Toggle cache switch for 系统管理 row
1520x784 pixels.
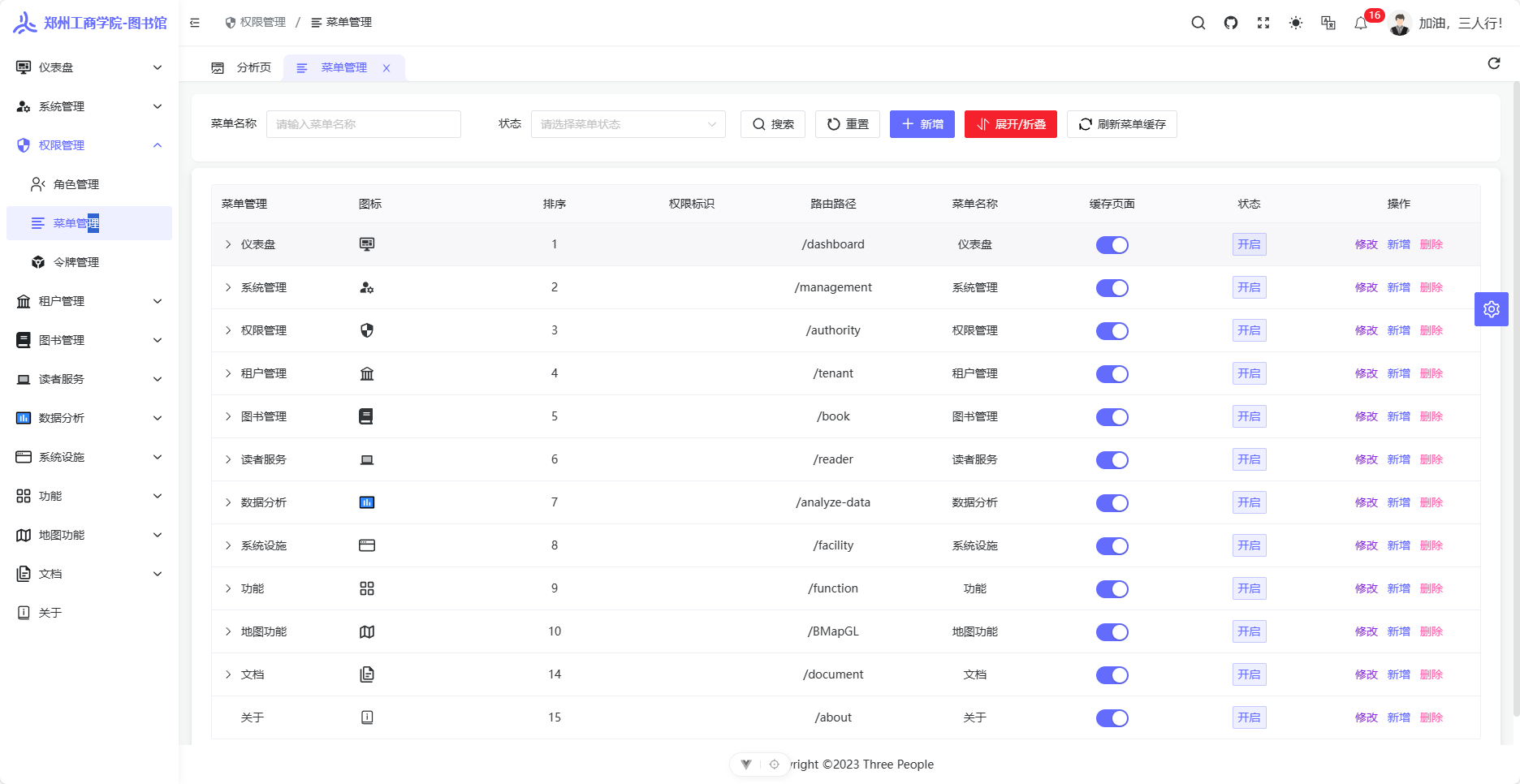pyautogui.click(x=1112, y=288)
